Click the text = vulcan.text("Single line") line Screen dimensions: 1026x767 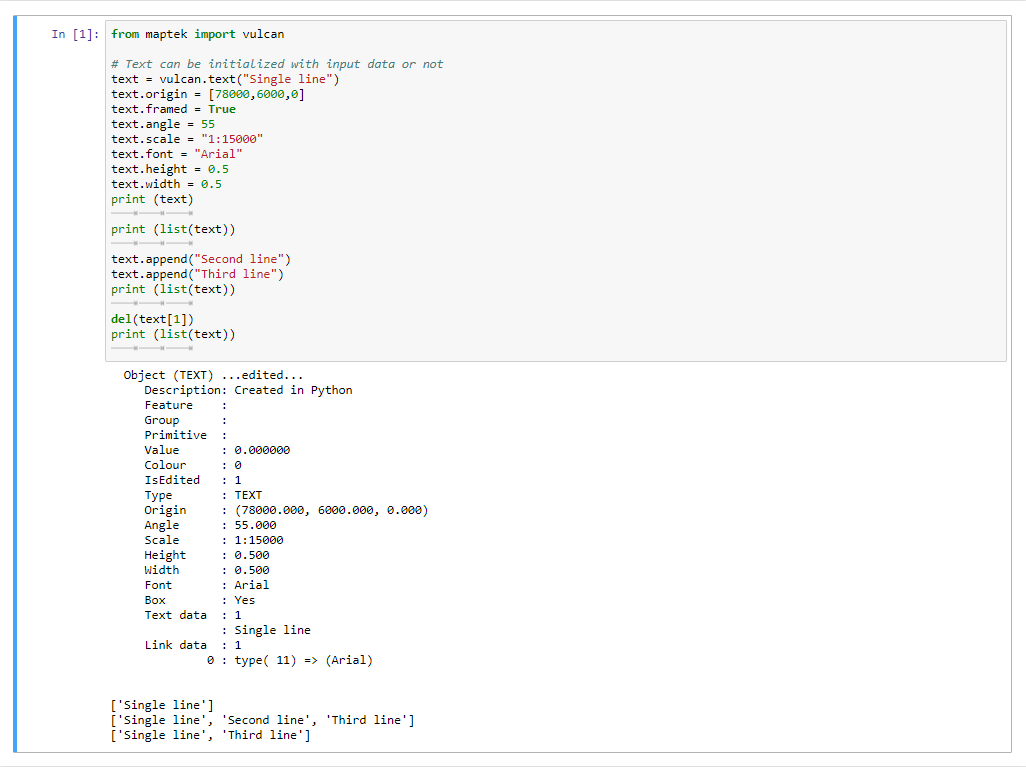[x=225, y=79]
